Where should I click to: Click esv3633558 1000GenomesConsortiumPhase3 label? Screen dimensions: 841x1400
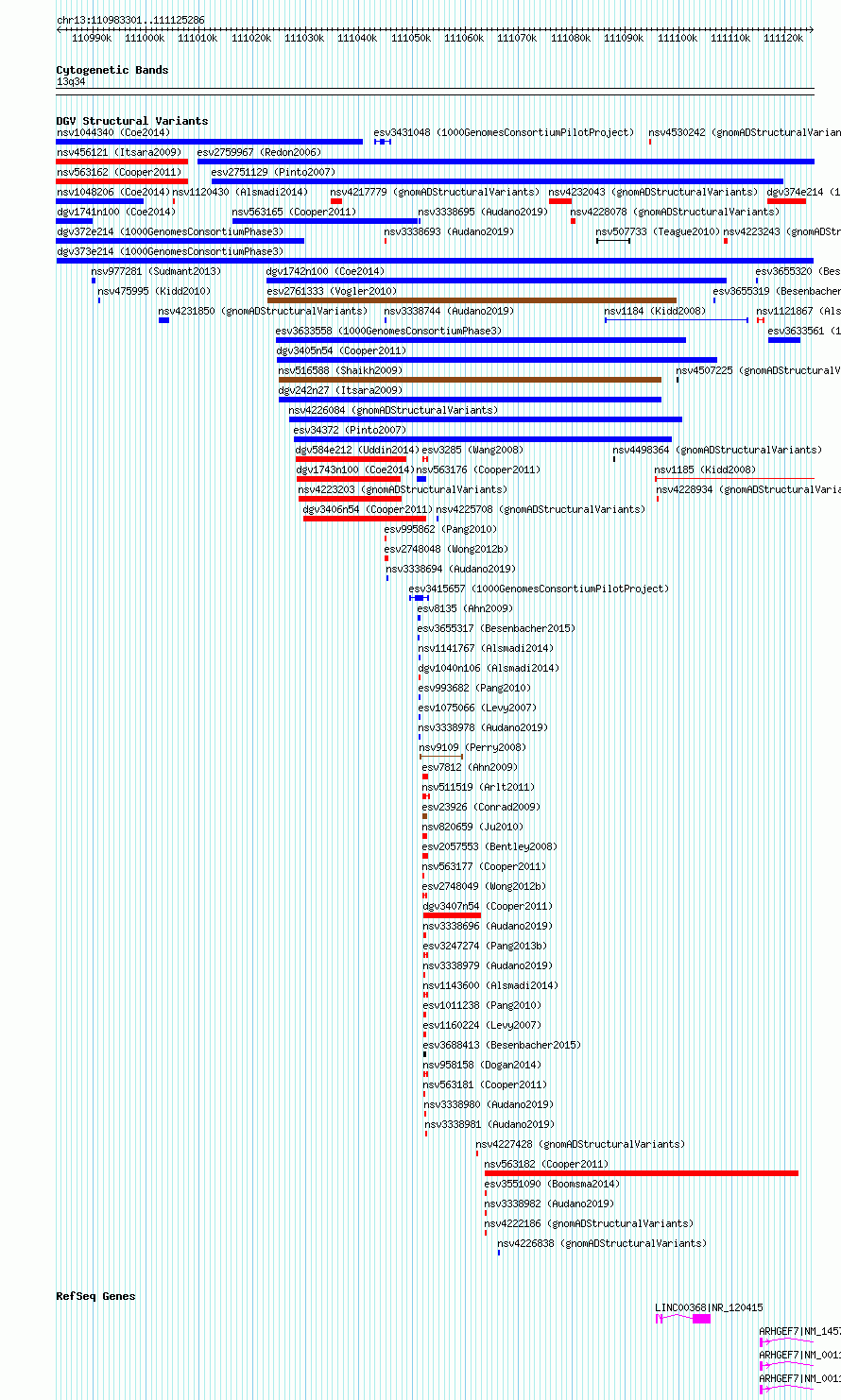[389, 331]
